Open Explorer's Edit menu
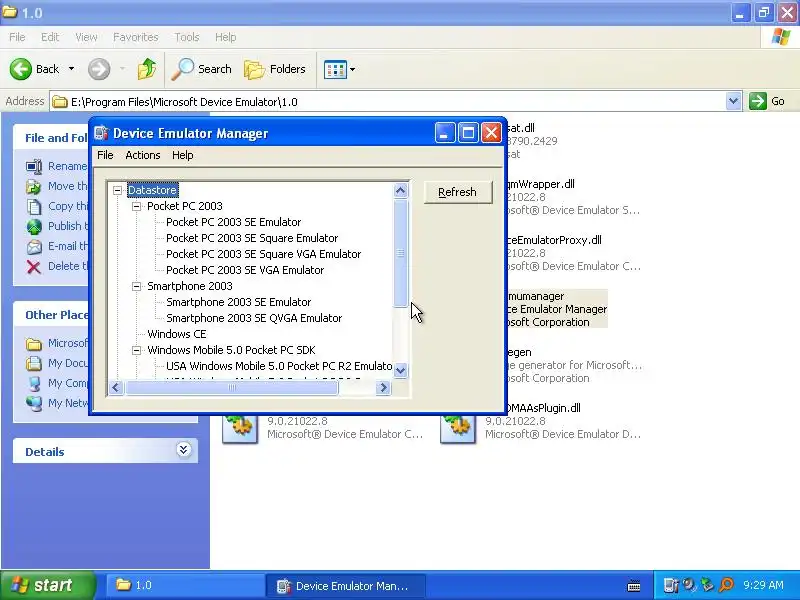 click(x=50, y=37)
